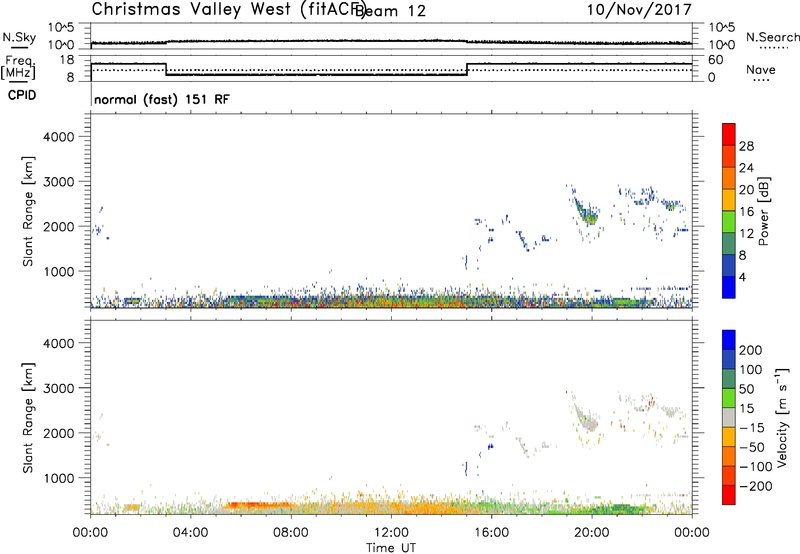Screen dimensions: 800x554
Task: Click the 'N.Search' legend label
Action: pyautogui.click(x=772, y=37)
